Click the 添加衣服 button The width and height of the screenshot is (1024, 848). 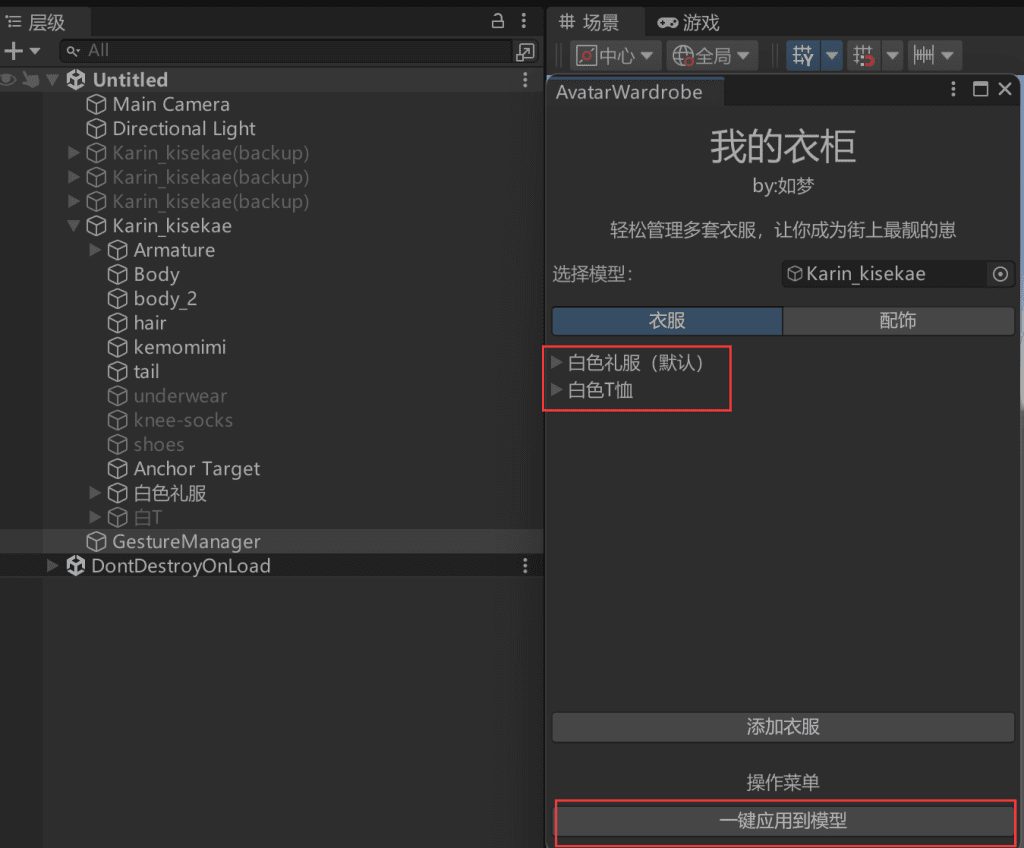pos(783,727)
